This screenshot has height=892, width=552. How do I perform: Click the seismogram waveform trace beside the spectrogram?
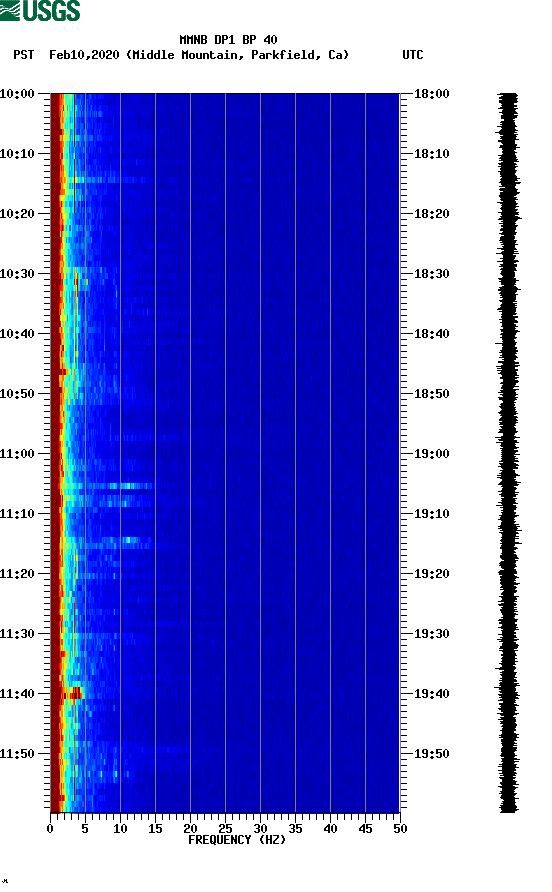click(x=509, y=453)
